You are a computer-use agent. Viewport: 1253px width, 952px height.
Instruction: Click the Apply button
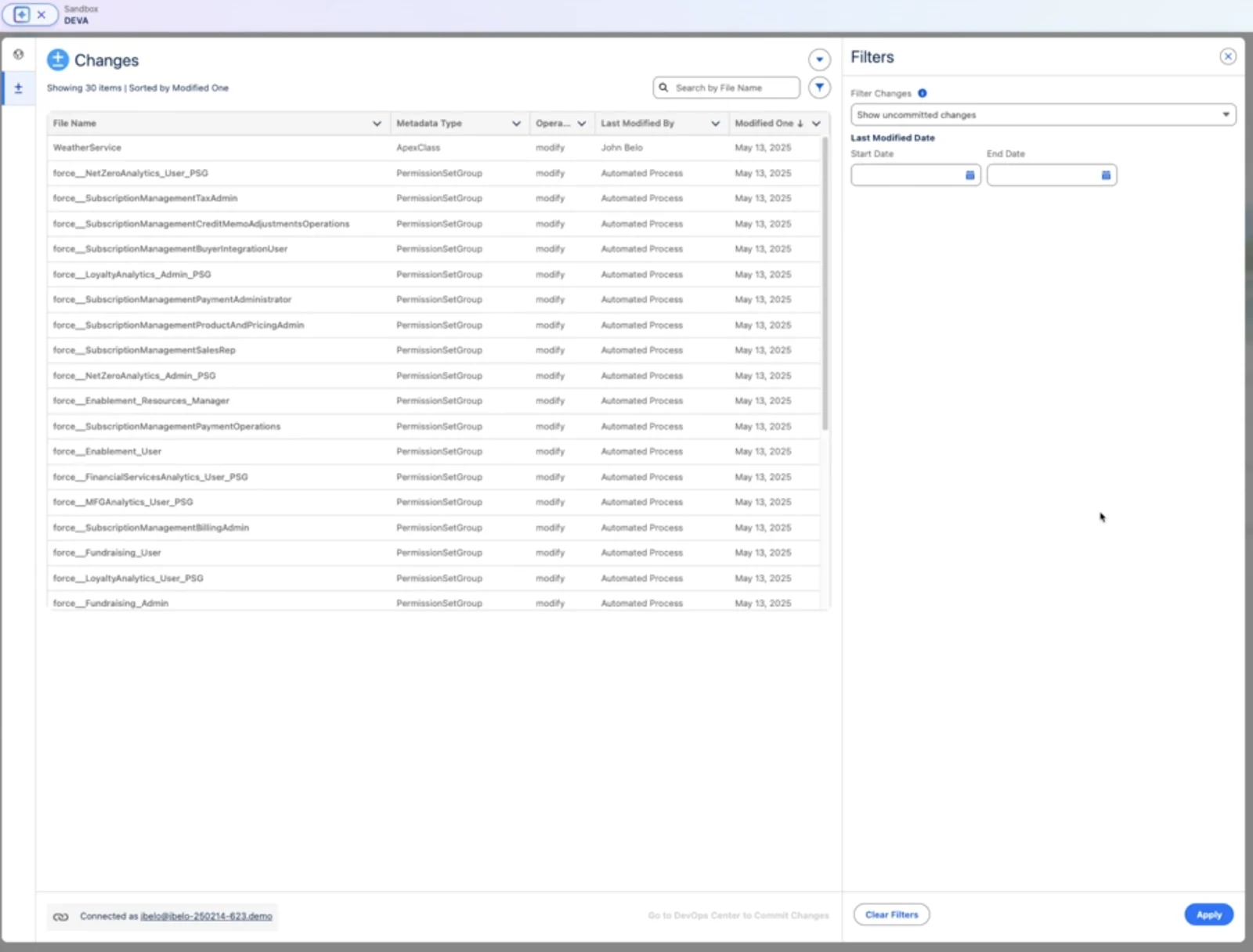1208,914
